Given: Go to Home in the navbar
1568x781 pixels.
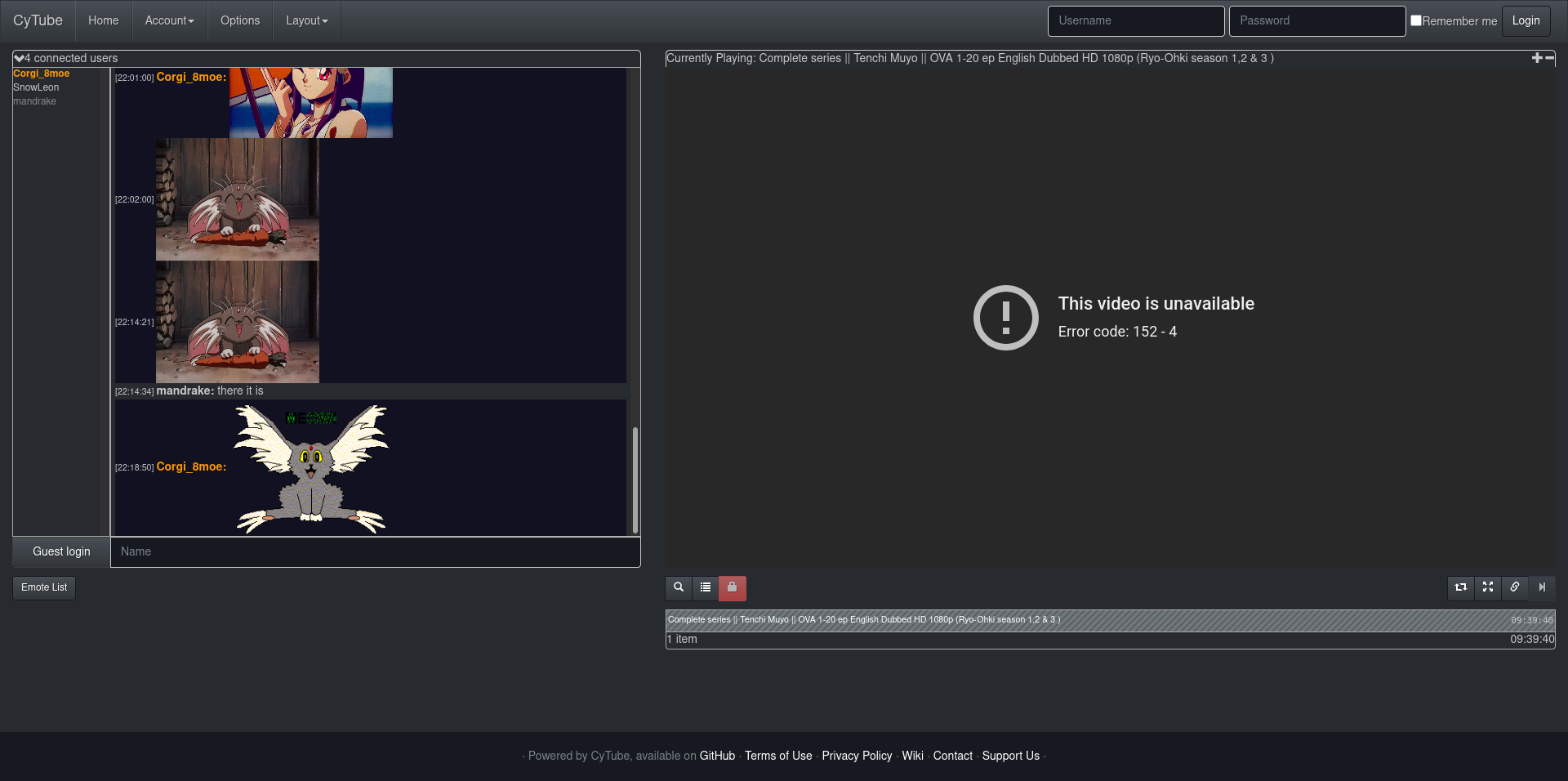Looking at the screenshot, I should [x=103, y=20].
